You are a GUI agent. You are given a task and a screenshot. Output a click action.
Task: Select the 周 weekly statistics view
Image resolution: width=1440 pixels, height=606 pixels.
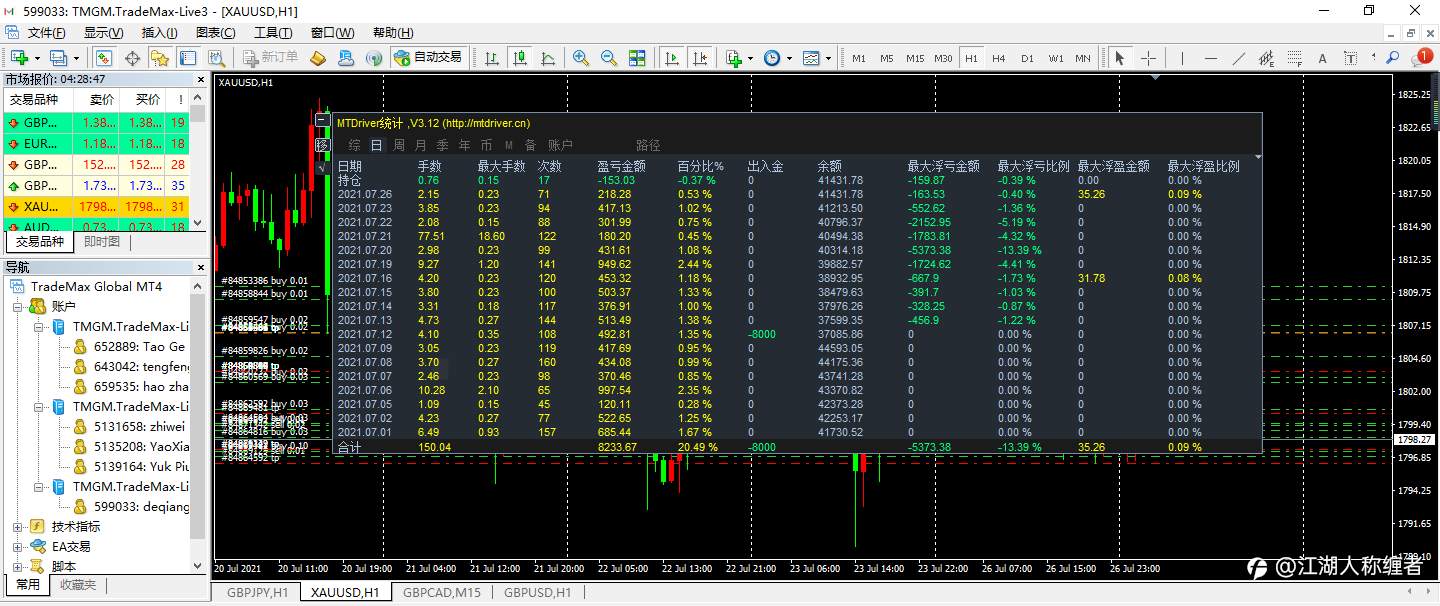click(x=398, y=145)
